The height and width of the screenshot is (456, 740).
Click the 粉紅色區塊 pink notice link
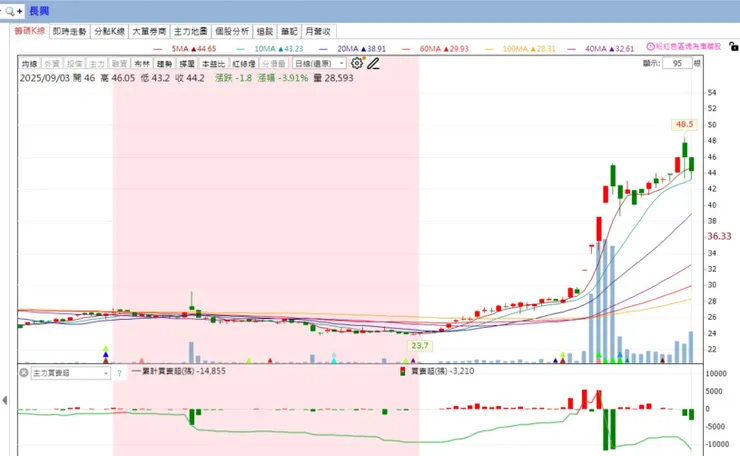tap(688, 46)
